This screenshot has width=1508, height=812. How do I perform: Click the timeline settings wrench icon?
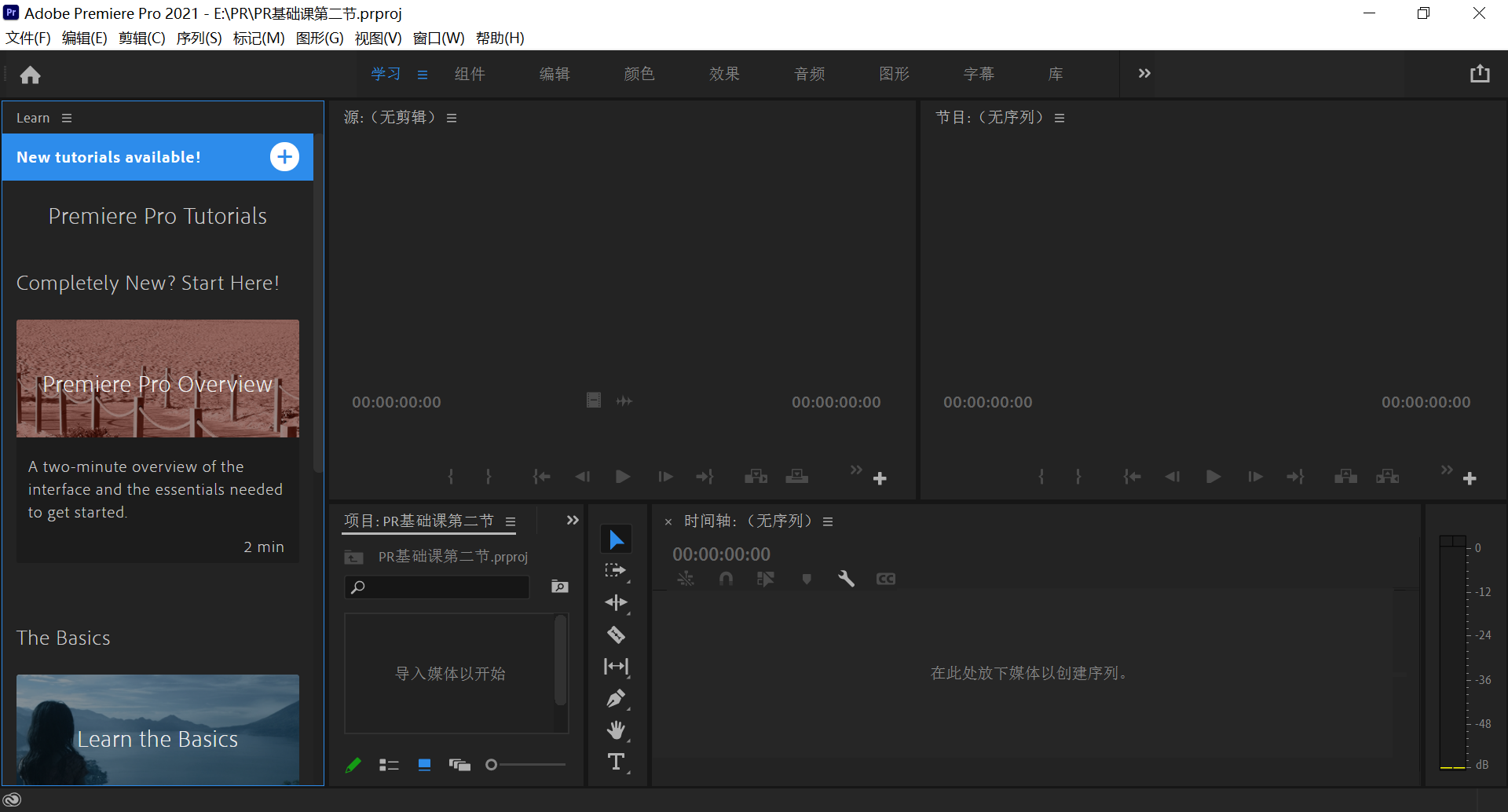pos(846,579)
